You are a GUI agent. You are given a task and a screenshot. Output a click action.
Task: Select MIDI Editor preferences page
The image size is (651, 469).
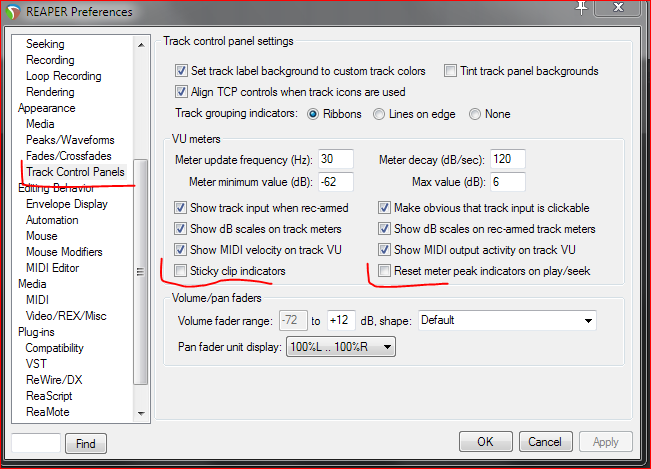point(52,268)
